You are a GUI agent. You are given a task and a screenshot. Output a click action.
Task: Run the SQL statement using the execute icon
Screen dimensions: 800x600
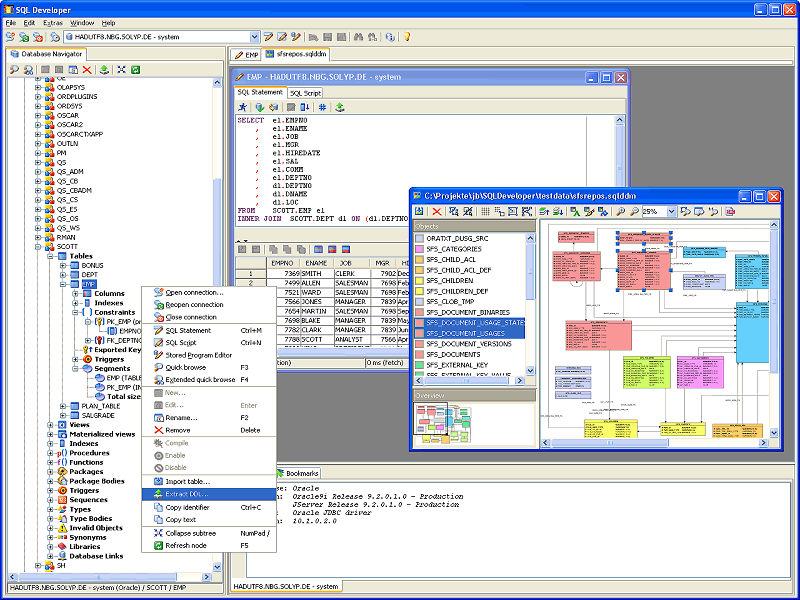tap(243, 107)
